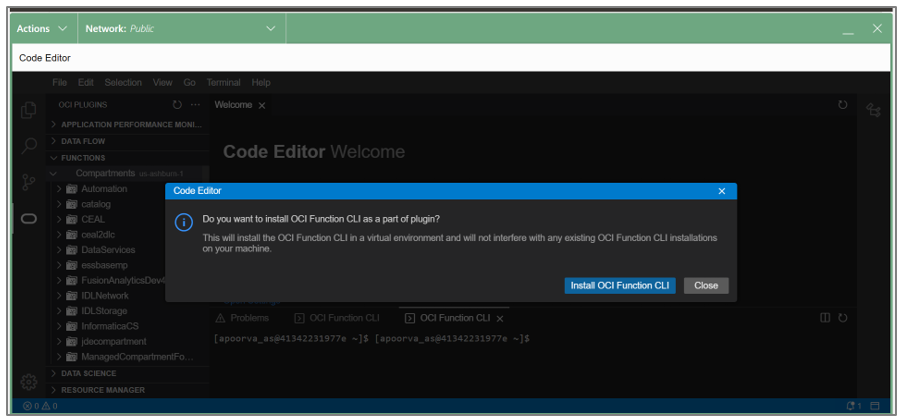
Task: Click the Close button in the dialog
Action: [706, 285]
